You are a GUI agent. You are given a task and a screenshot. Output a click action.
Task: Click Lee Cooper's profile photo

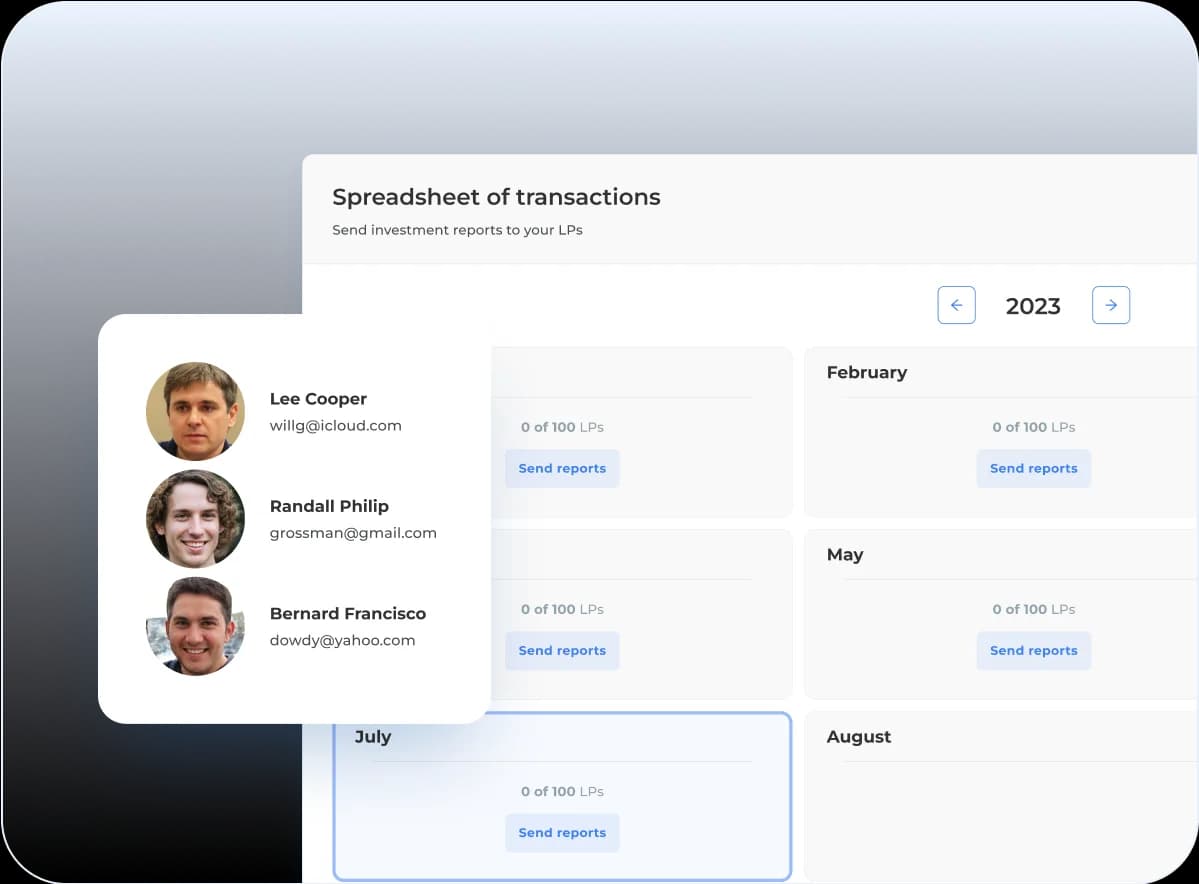[x=195, y=411]
